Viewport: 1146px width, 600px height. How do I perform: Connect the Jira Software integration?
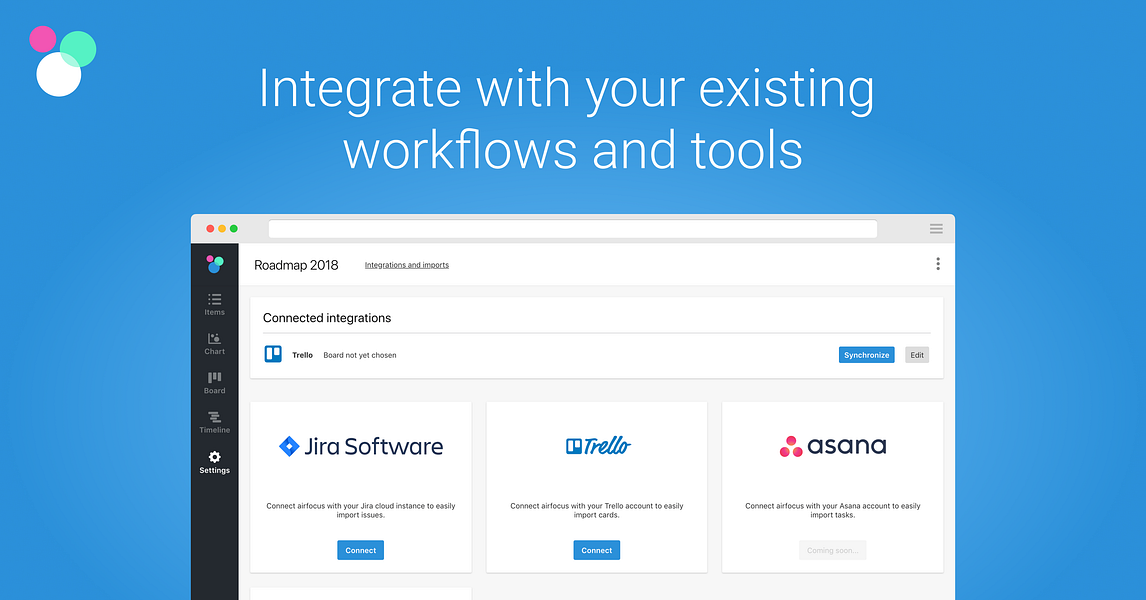[x=360, y=550]
